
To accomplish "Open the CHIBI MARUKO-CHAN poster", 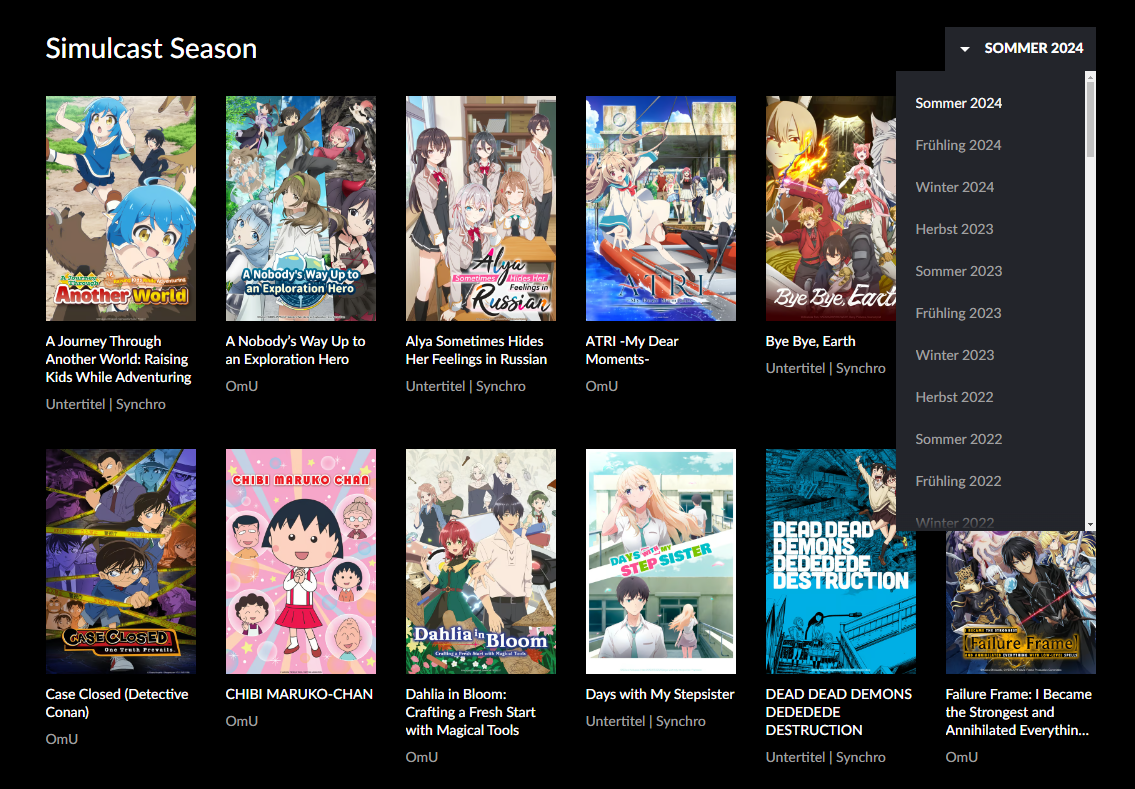I will click(300, 562).
